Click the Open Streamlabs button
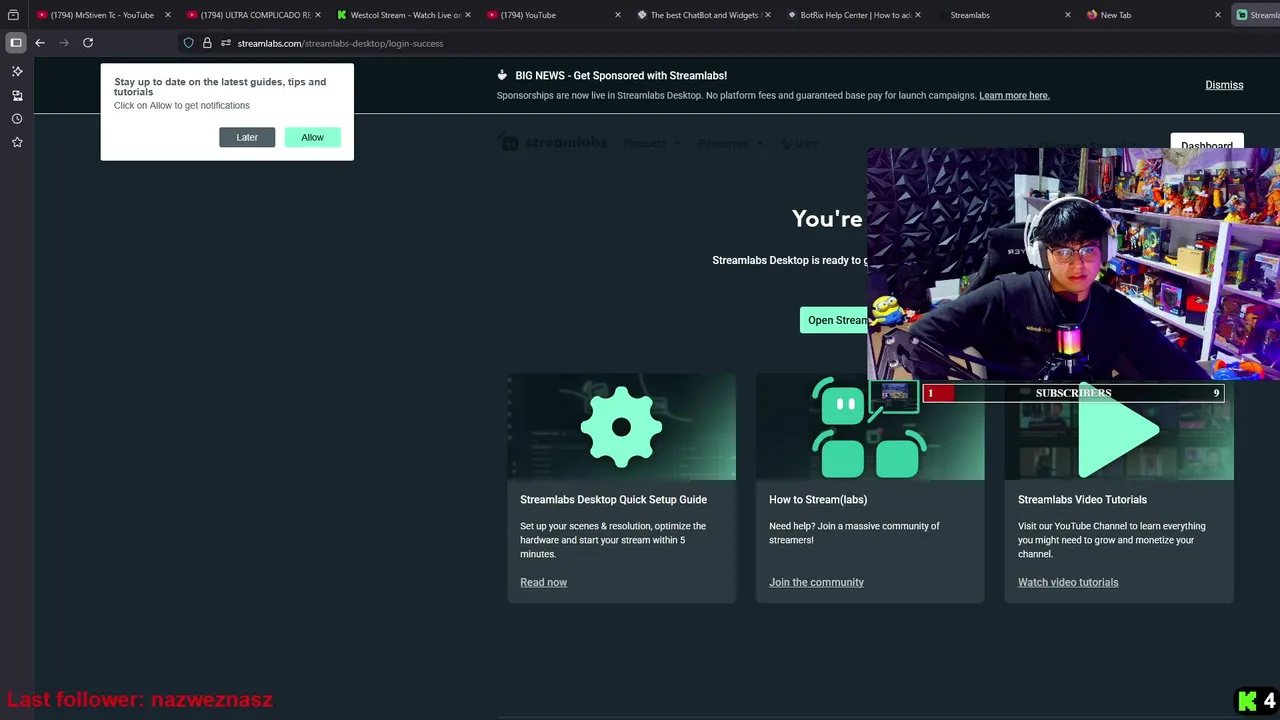Screen dimensions: 1280x720 pyautogui.click(x=835, y=320)
